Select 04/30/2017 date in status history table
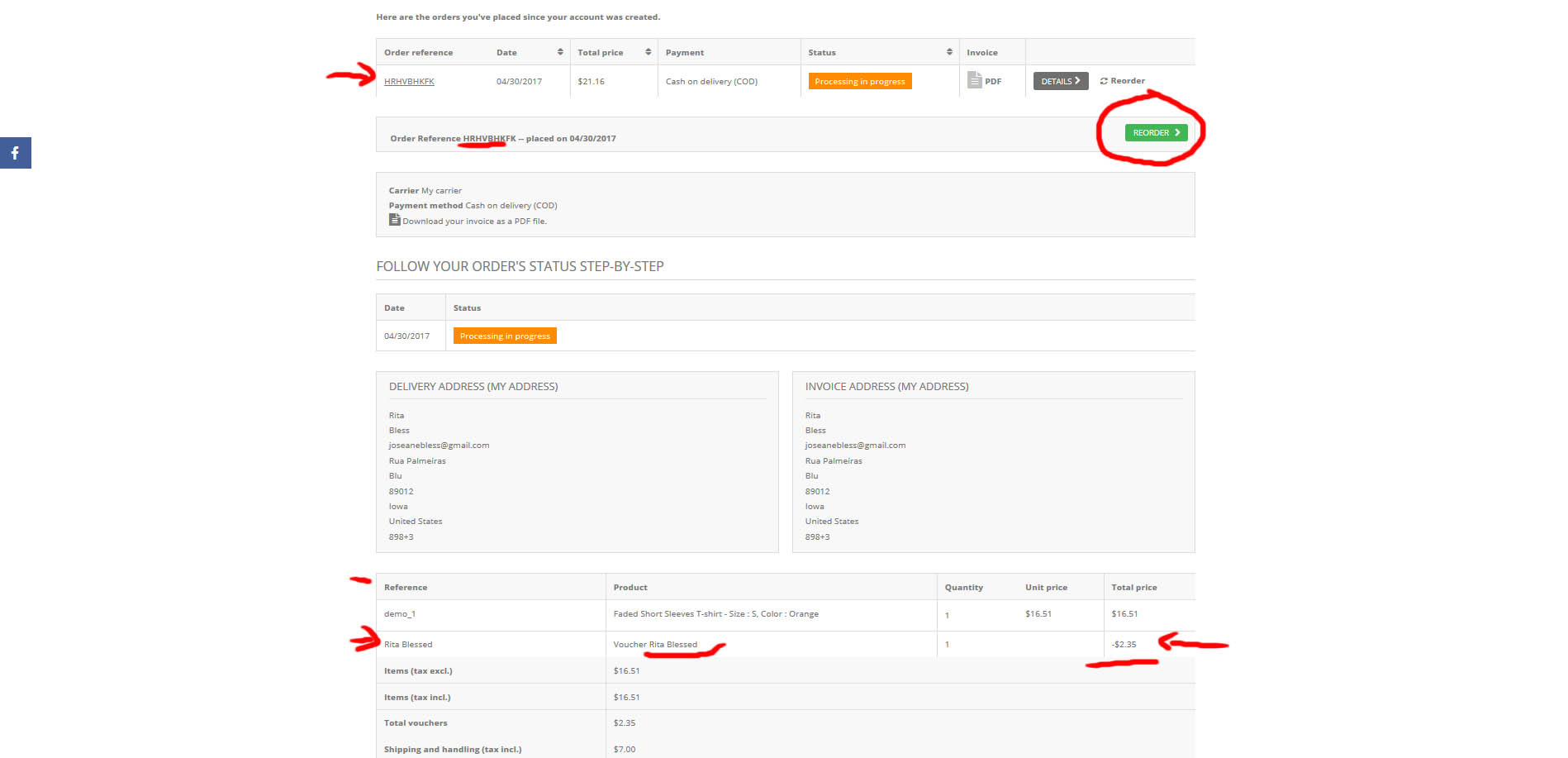The image size is (1568, 758). 406,336
